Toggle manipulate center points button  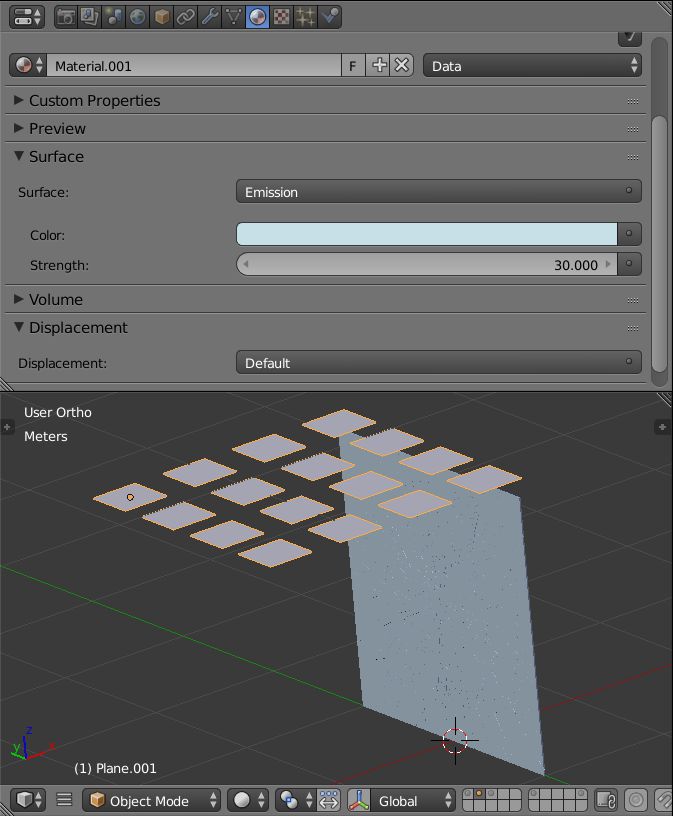point(329,800)
